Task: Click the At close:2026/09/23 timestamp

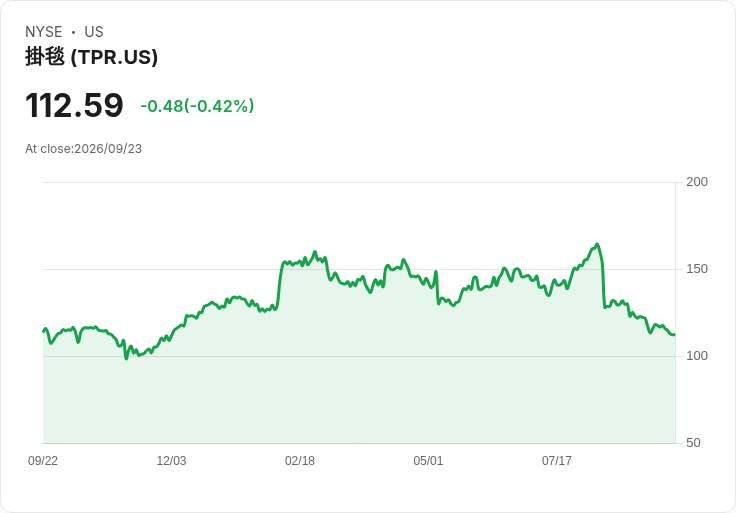Action: coord(84,149)
